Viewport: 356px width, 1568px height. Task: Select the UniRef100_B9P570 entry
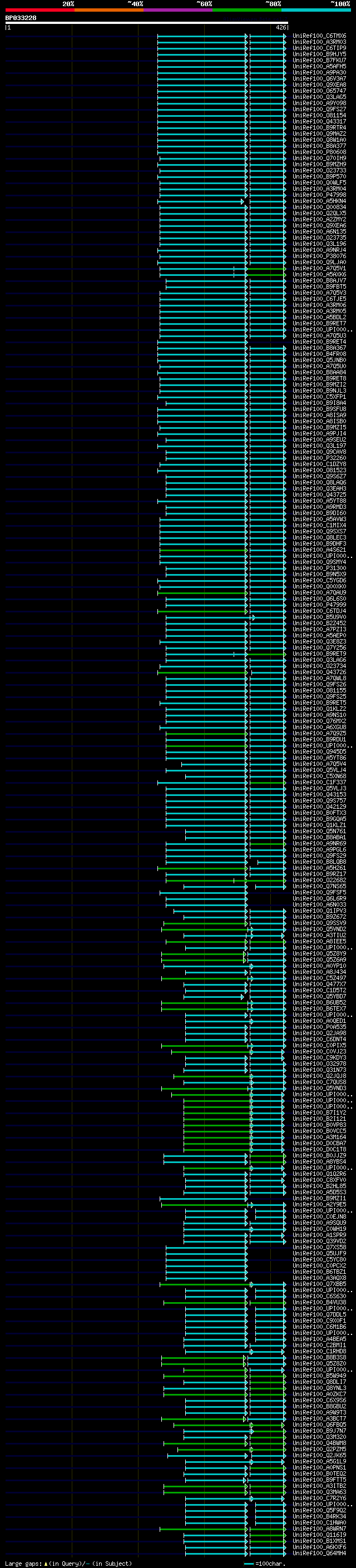coord(319,176)
